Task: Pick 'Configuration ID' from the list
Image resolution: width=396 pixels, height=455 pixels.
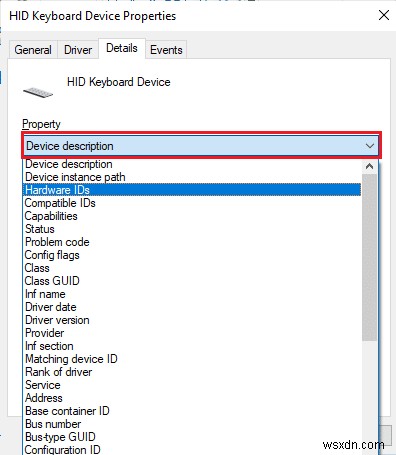Action: coord(192,449)
